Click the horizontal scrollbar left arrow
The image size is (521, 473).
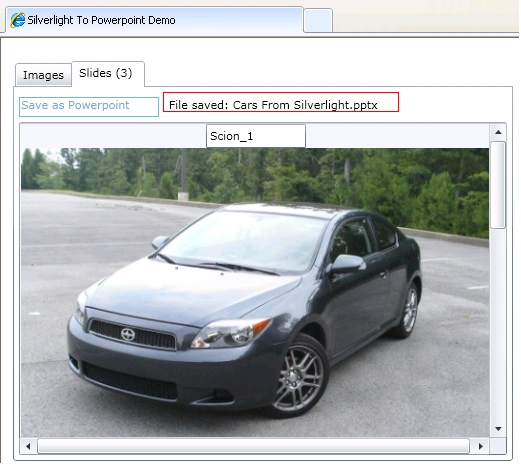tap(28, 446)
